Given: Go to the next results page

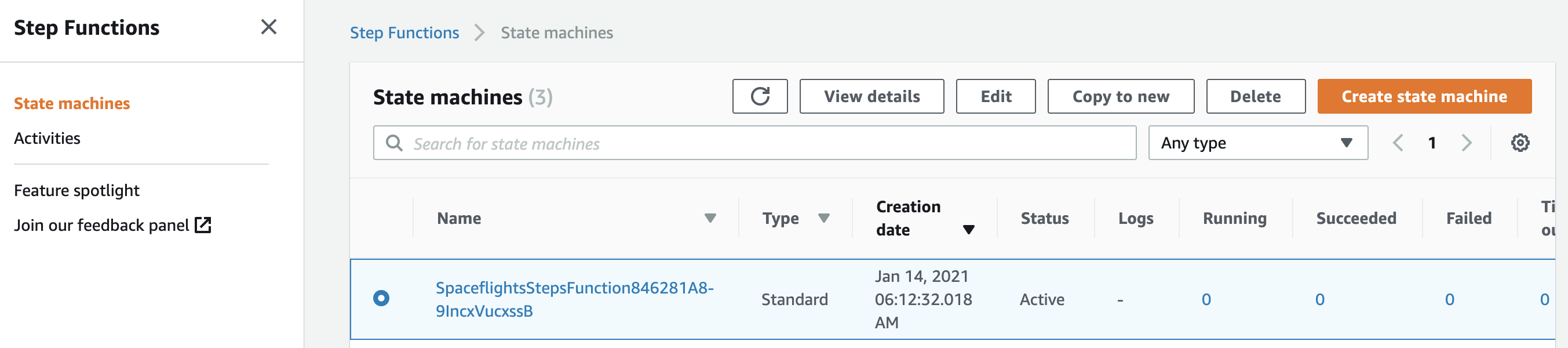Looking at the screenshot, I should point(1467,143).
